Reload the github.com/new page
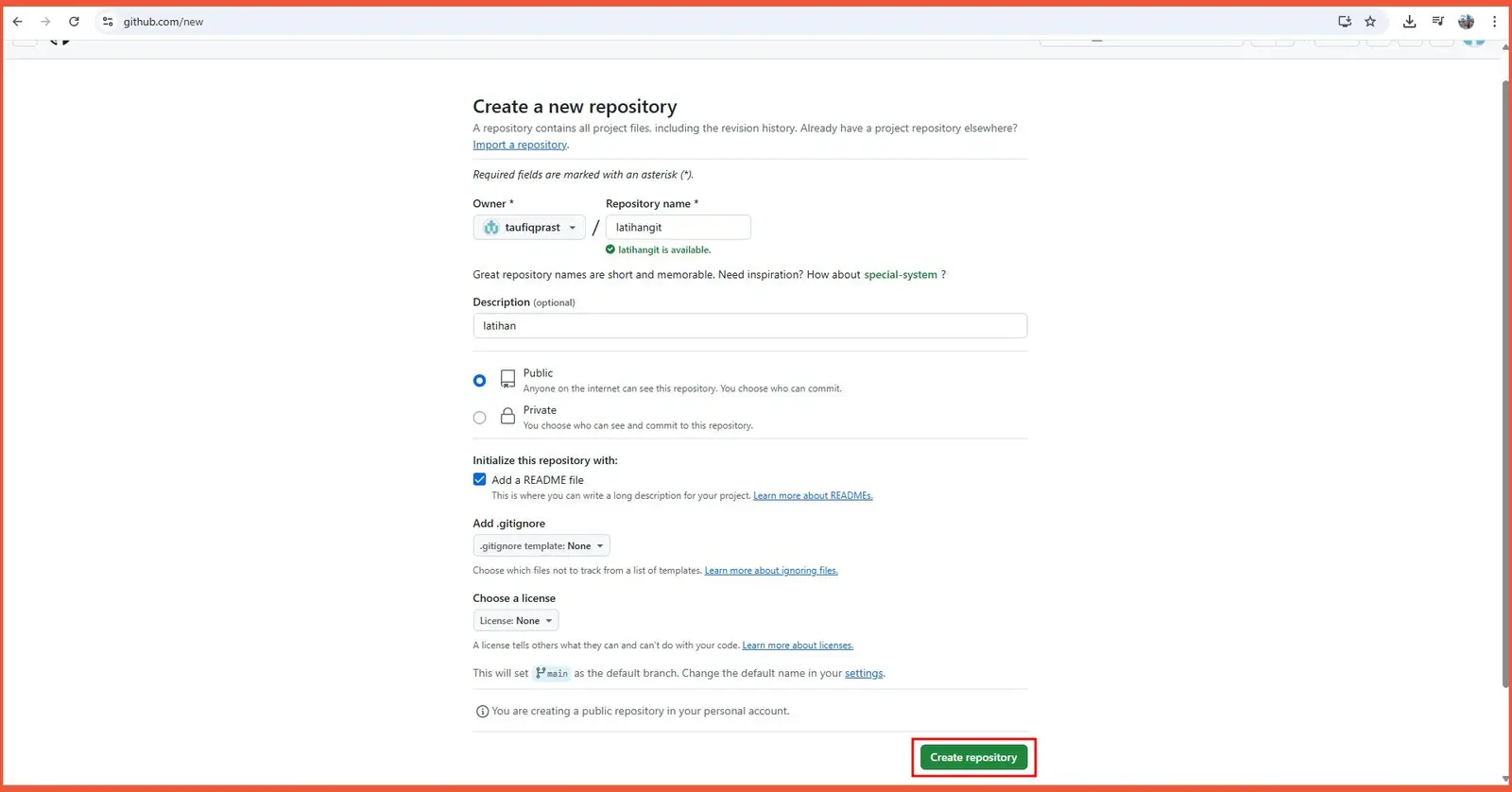 pos(74,21)
